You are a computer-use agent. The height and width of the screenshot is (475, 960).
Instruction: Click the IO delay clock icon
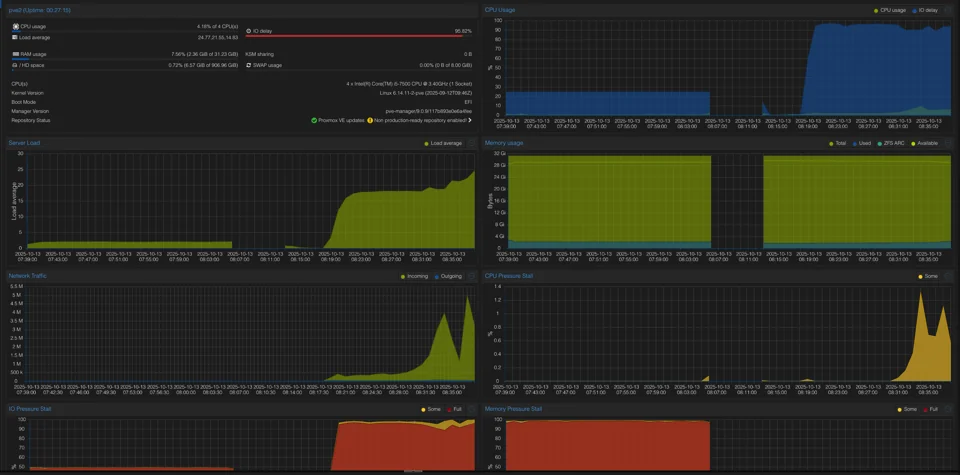[249, 31]
